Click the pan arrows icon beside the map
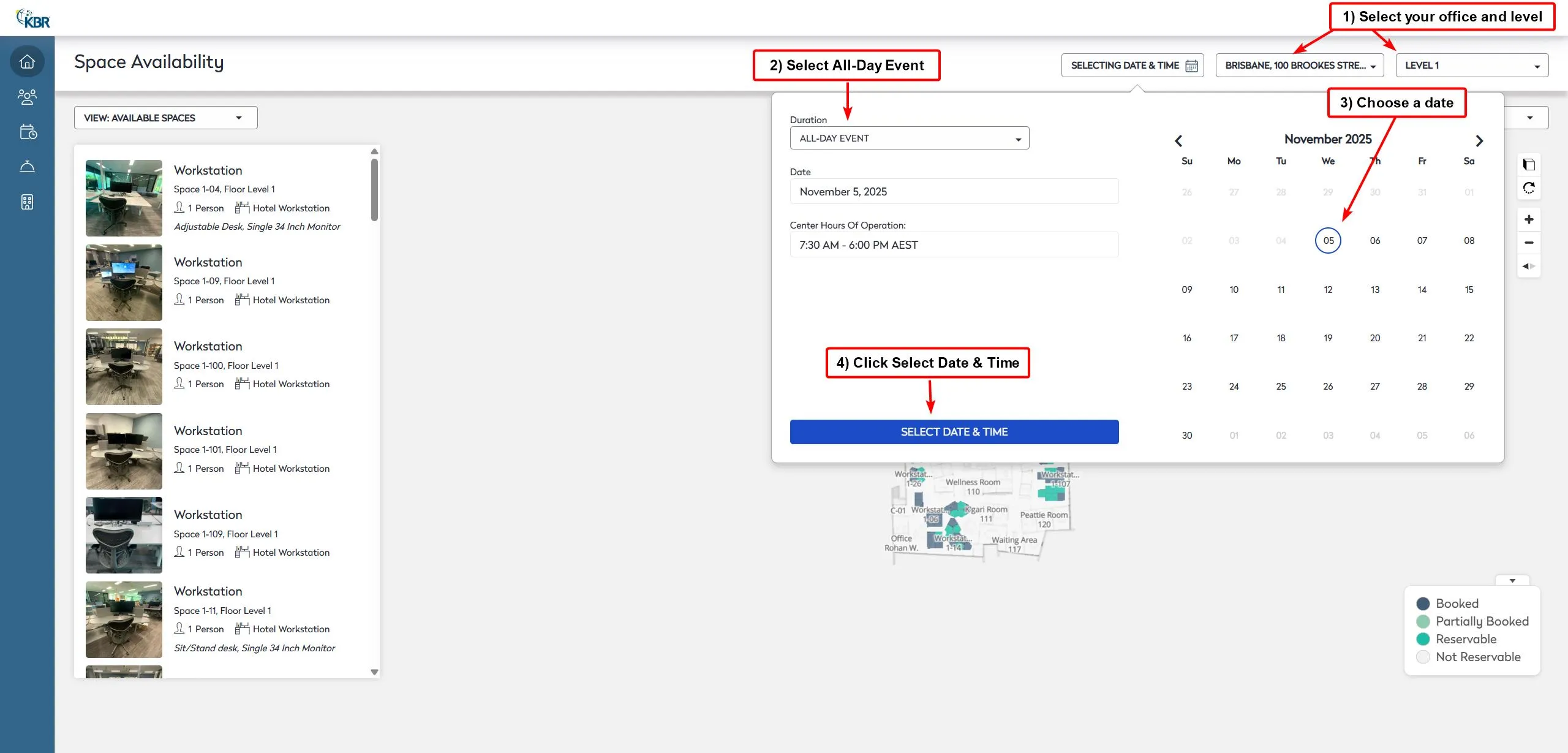 tap(1529, 266)
